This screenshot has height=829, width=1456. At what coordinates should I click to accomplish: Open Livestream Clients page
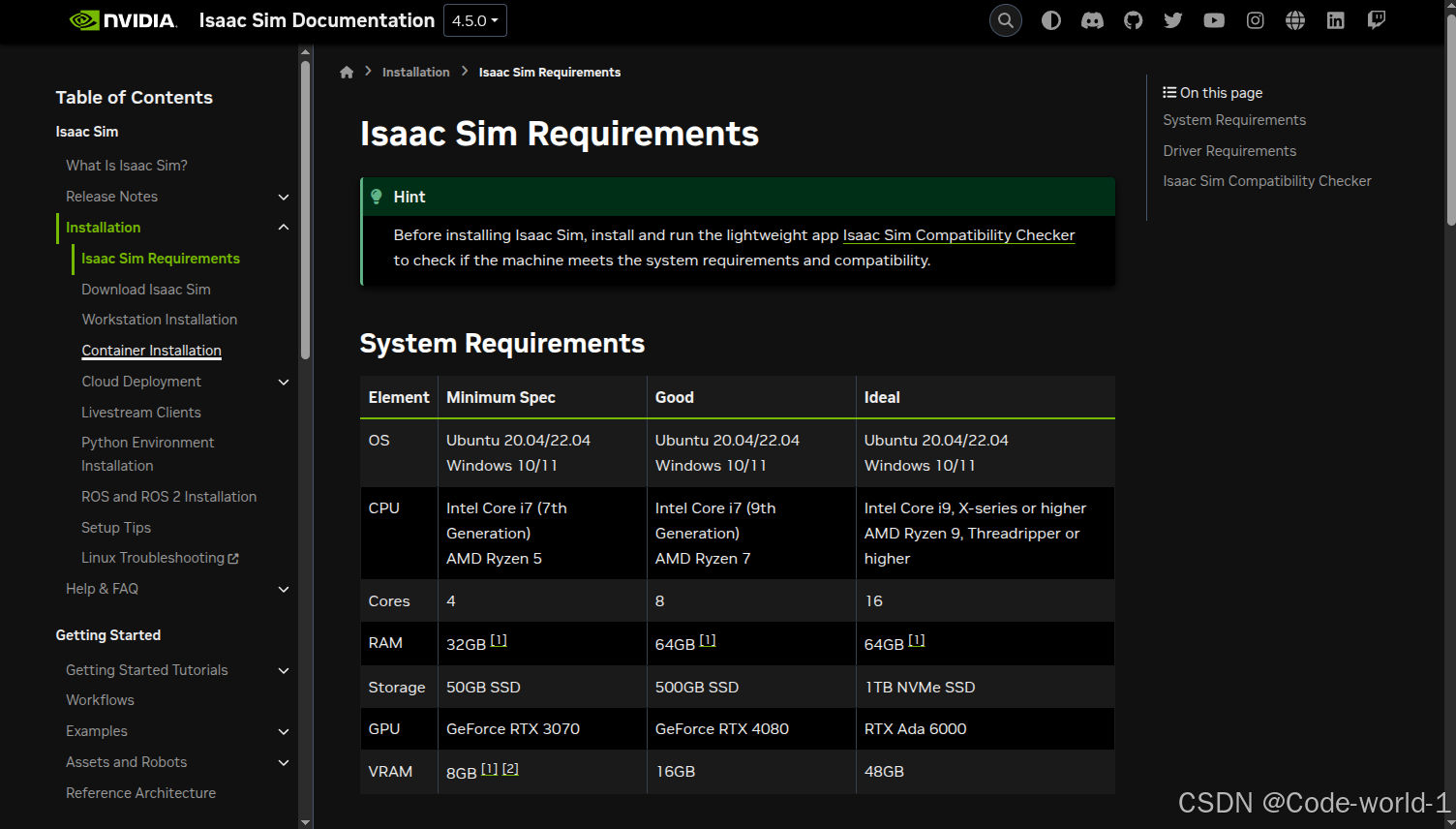pyautogui.click(x=141, y=413)
